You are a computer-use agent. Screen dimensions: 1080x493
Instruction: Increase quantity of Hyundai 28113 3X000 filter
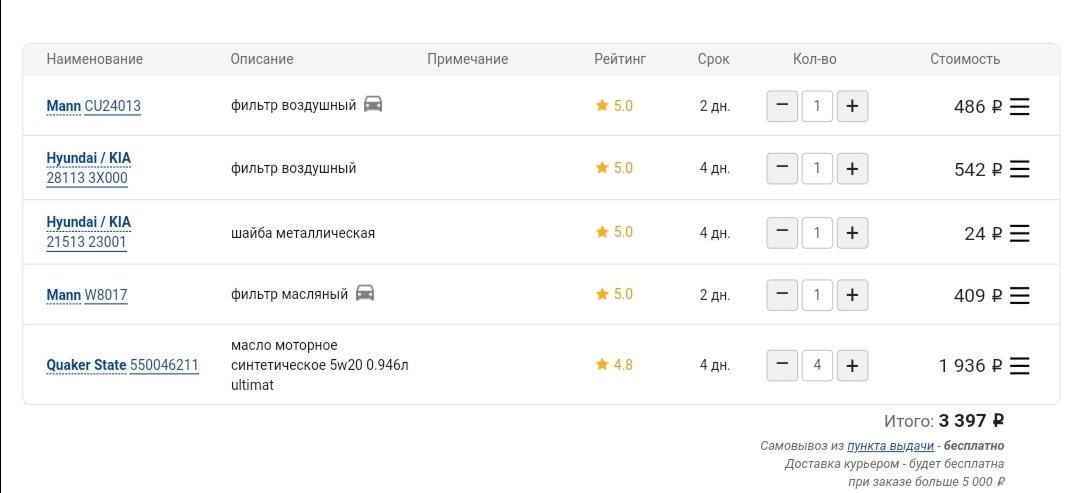click(852, 169)
